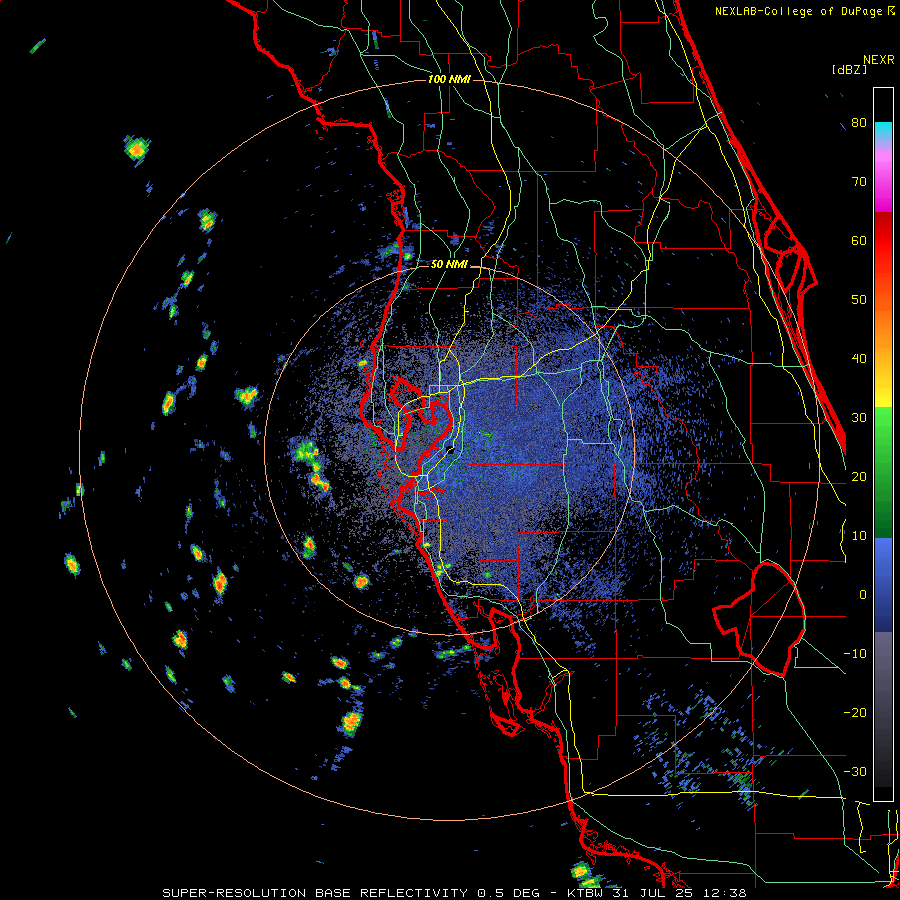Screen dimensions: 900x900
Task: Click the NEXR label above the color scale
Action: tap(878, 60)
